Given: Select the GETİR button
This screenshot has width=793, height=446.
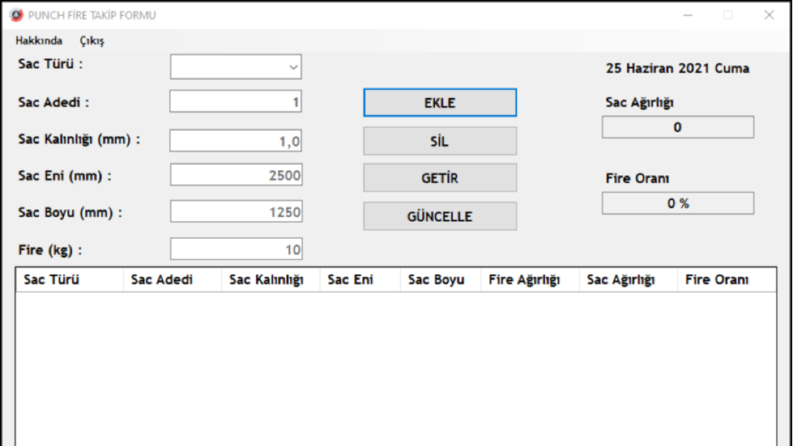Looking at the screenshot, I should pos(440,178).
